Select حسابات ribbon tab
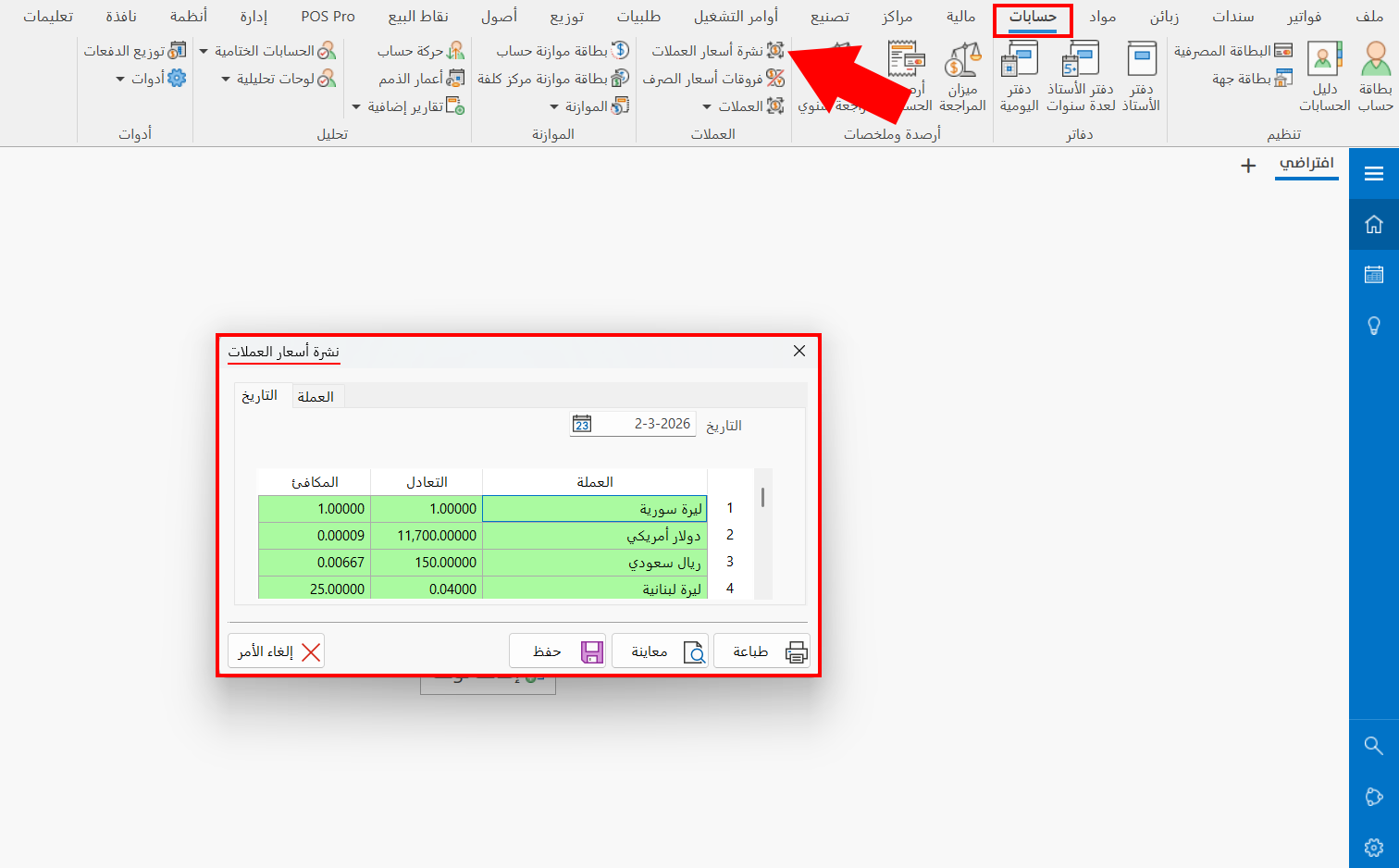This screenshot has height=868, width=1399. click(x=1033, y=18)
